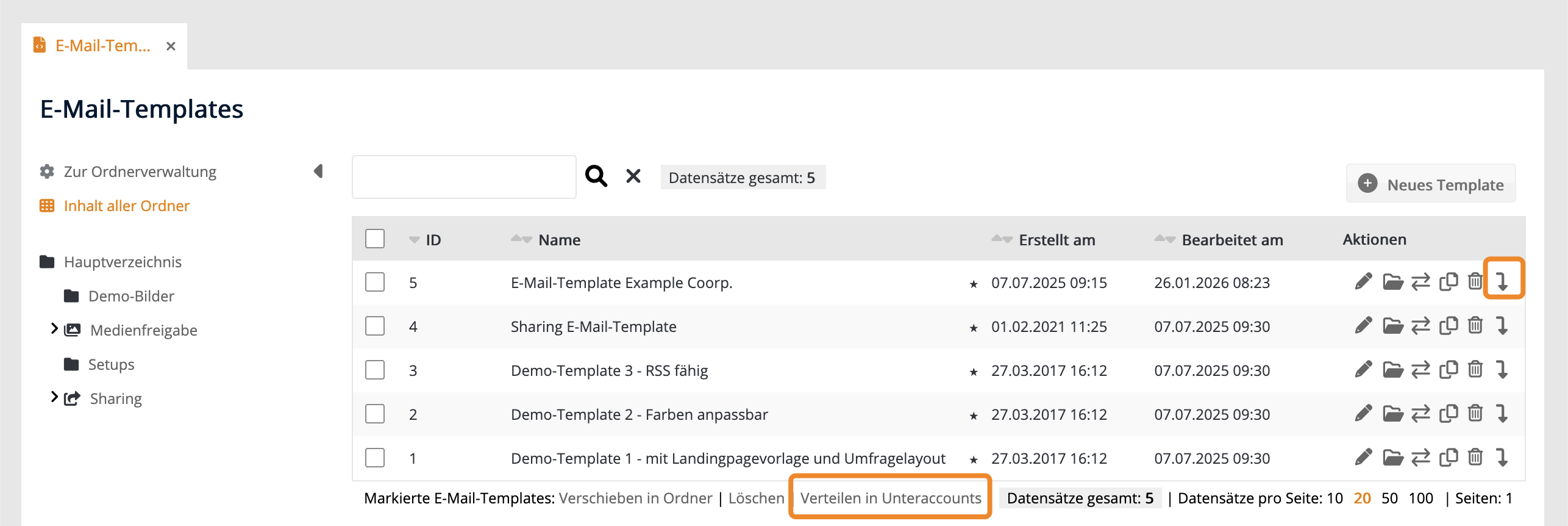This screenshot has width=1568, height=526.
Task: Click the Verteilen in Unteraccounts link
Action: (x=890, y=498)
